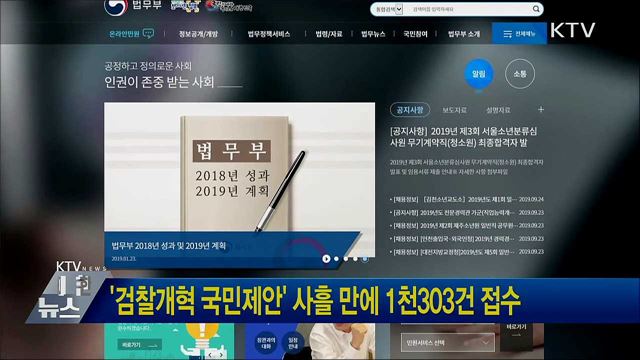Image resolution: width=640 pixels, height=360 pixels.
Task: Click the 법무부 logo emblem
Action: tap(116, 7)
